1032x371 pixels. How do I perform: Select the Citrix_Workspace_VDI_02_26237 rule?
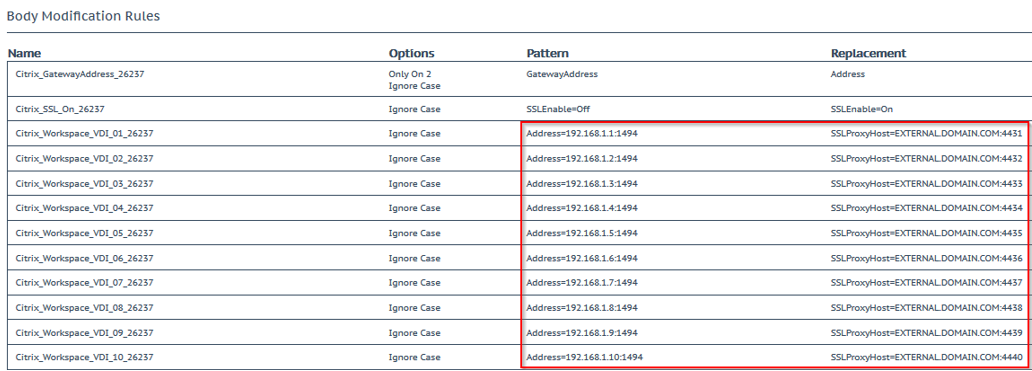click(x=84, y=159)
